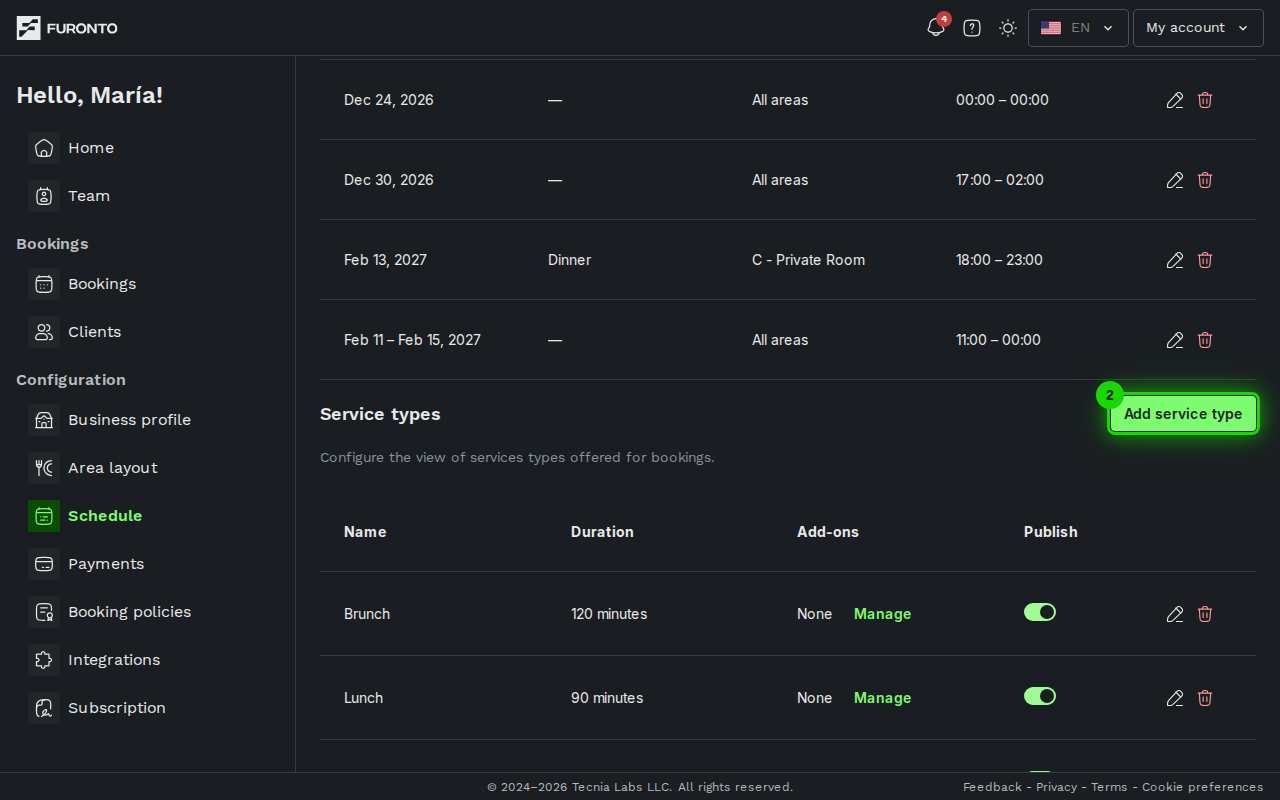
Task: Edit the Brunch service type
Action: point(1175,614)
